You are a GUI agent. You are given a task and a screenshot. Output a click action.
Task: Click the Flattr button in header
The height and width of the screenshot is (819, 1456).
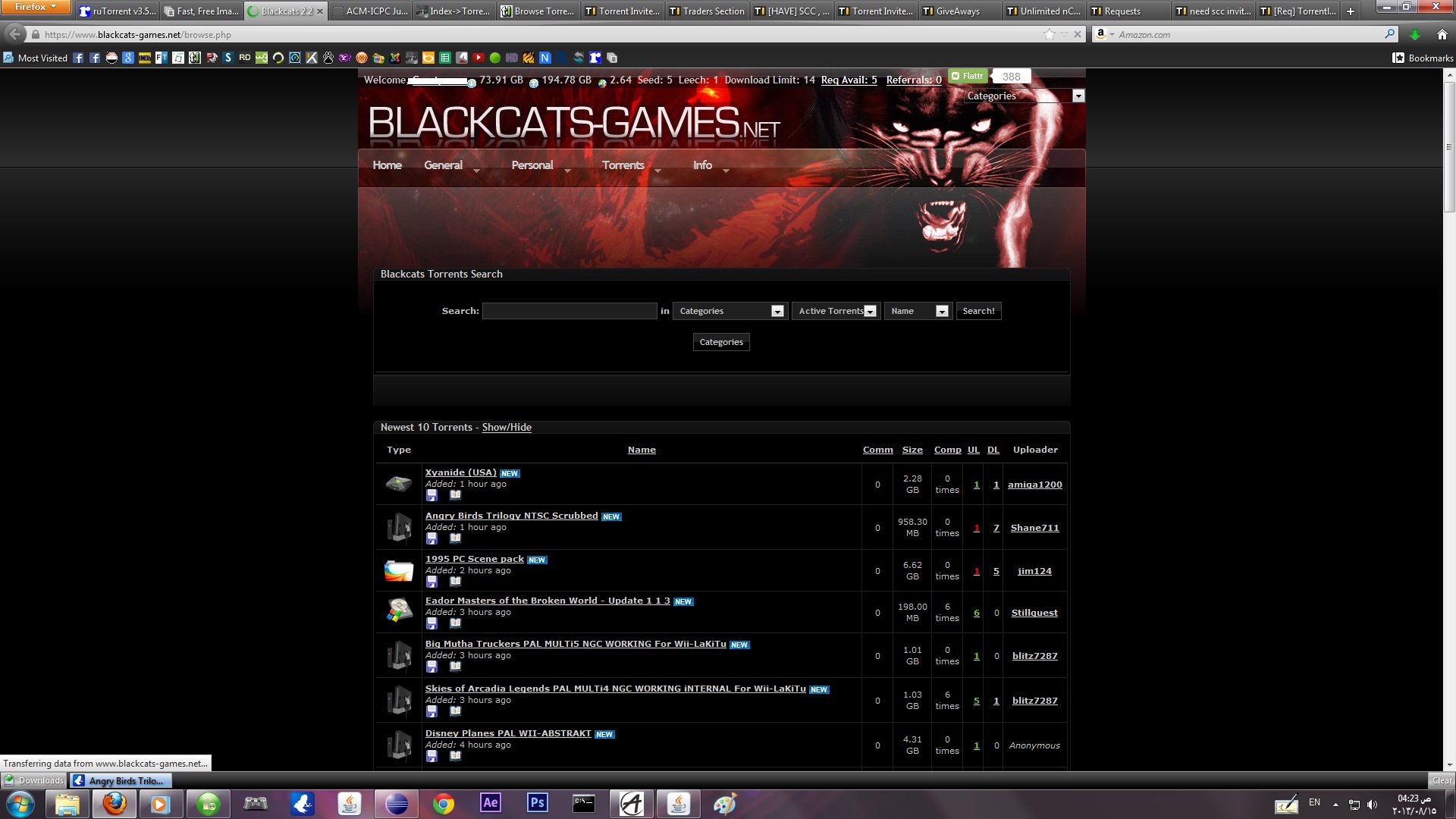coord(968,76)
